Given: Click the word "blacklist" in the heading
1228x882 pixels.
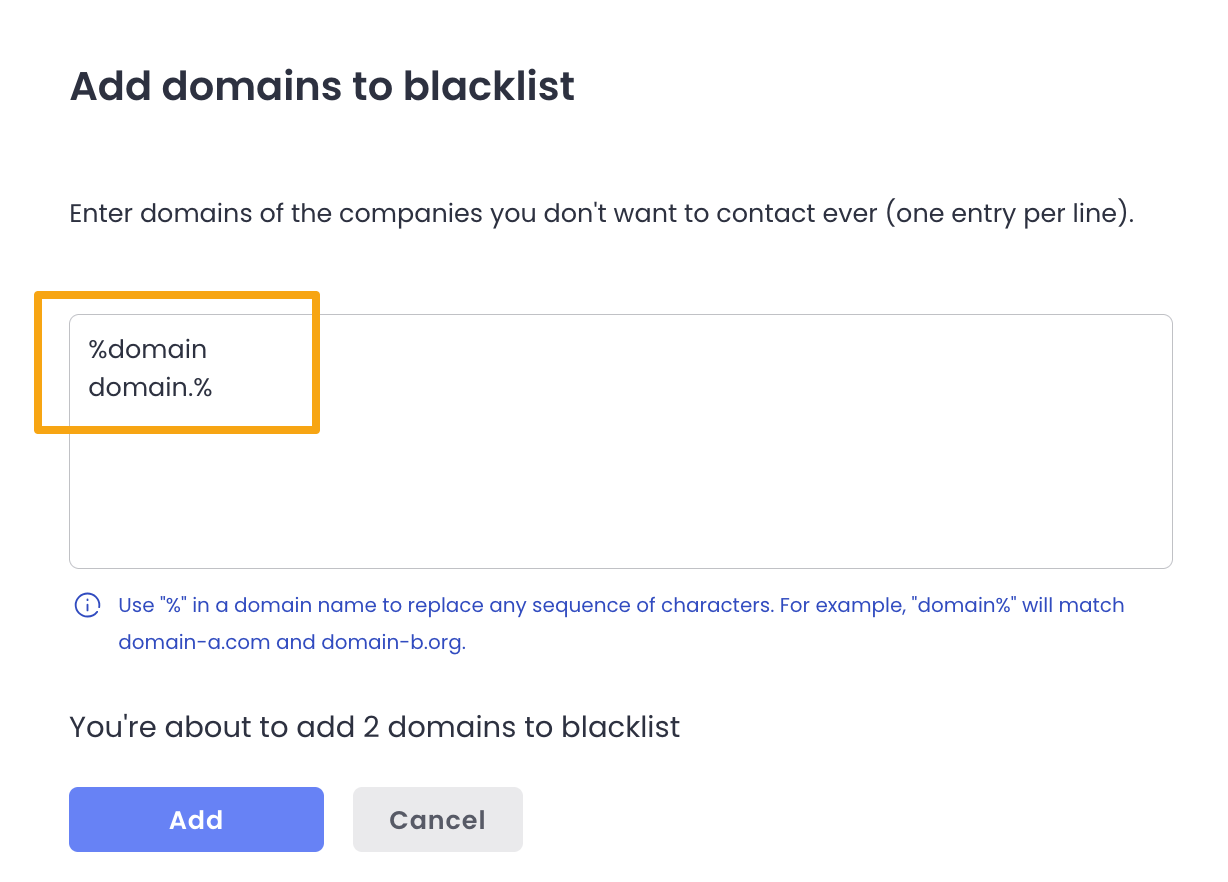Looking at the screenshot, I should click(x=489, y=86).
